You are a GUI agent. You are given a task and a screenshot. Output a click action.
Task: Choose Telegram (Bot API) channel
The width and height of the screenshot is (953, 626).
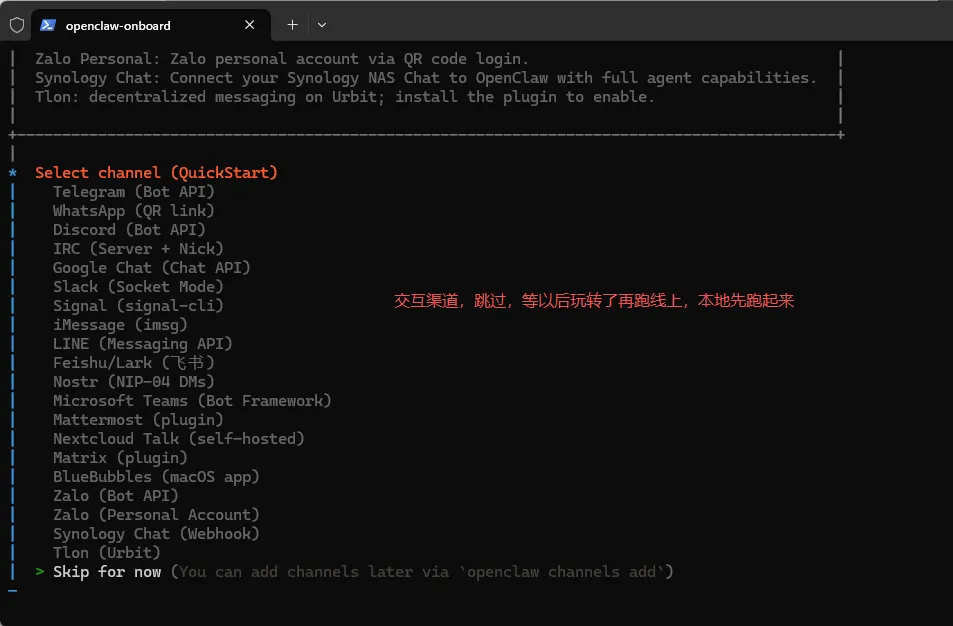click(134, 191)
